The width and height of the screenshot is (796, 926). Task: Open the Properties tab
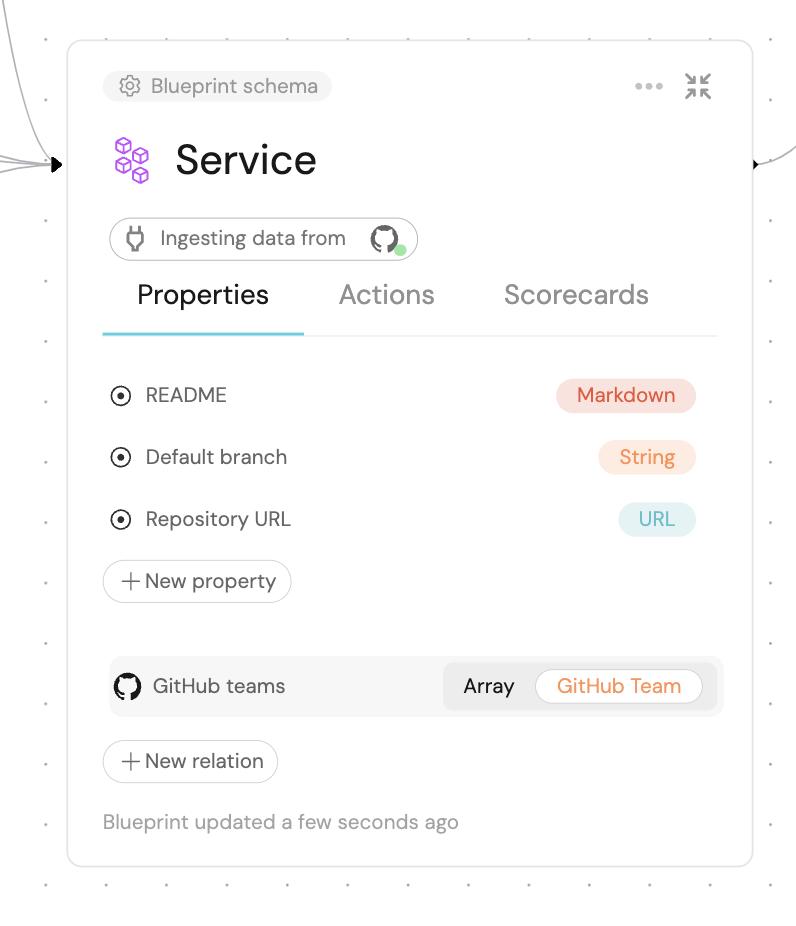point(203,295)
